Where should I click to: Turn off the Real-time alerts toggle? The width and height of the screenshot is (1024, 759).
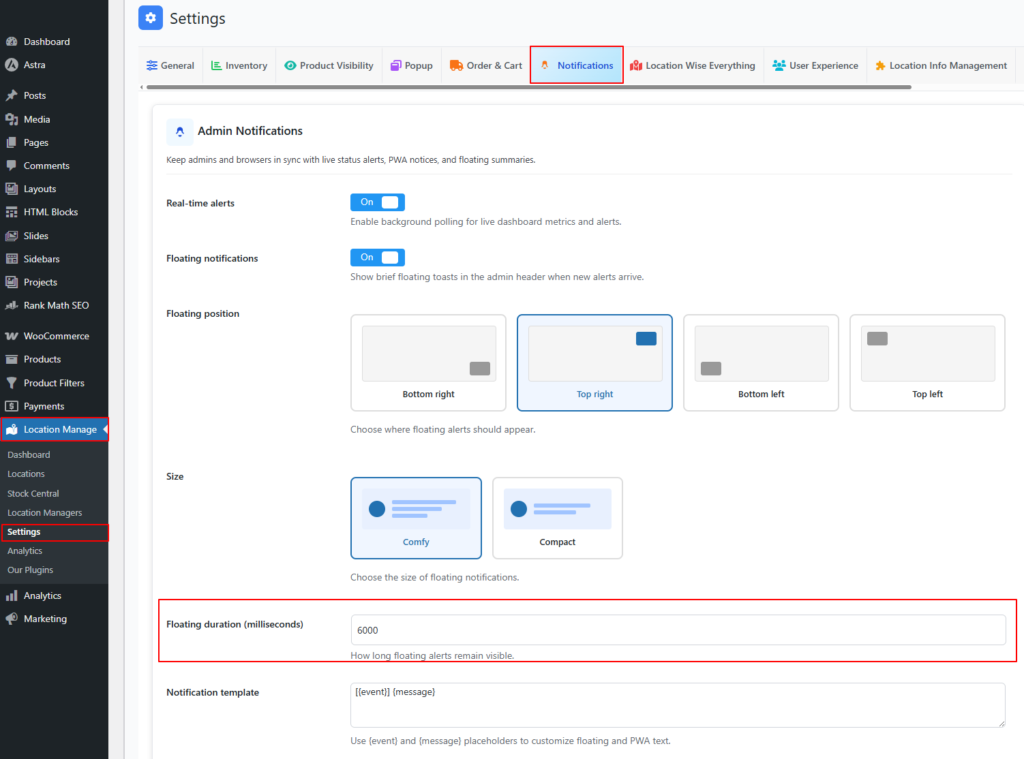[377, 202]
